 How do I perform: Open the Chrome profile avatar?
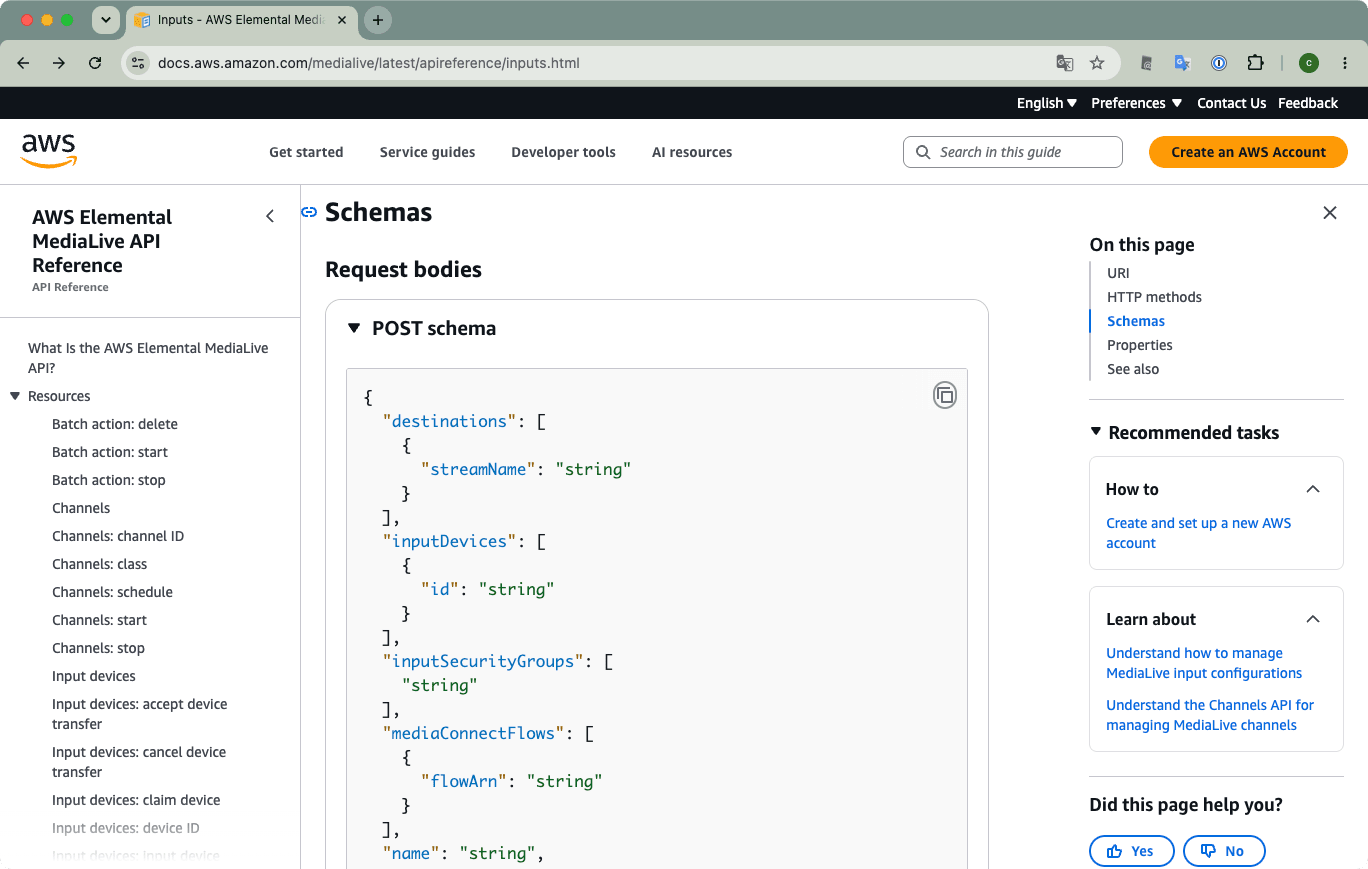(x=1309, y=63)
